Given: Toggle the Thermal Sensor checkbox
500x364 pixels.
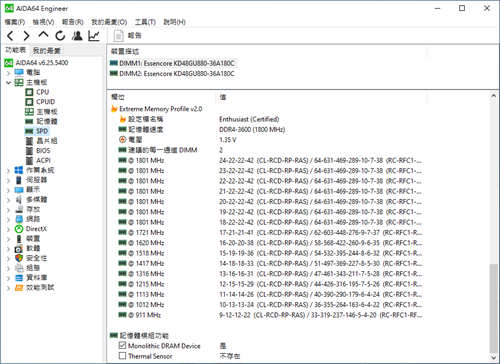Looking at the screenshot, I should click(x=122, y=356).
